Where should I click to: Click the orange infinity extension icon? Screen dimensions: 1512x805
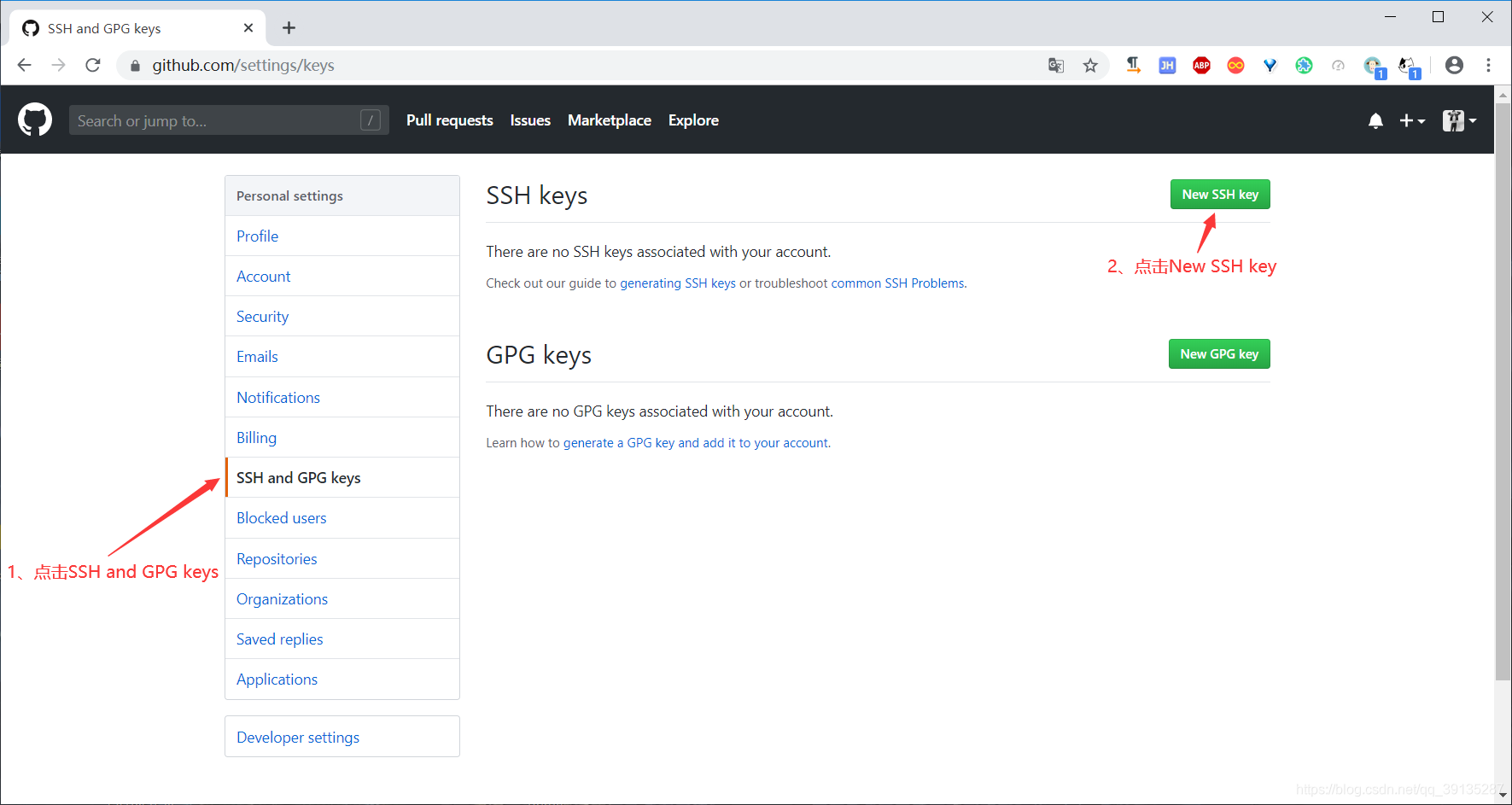pos(1235,66)
